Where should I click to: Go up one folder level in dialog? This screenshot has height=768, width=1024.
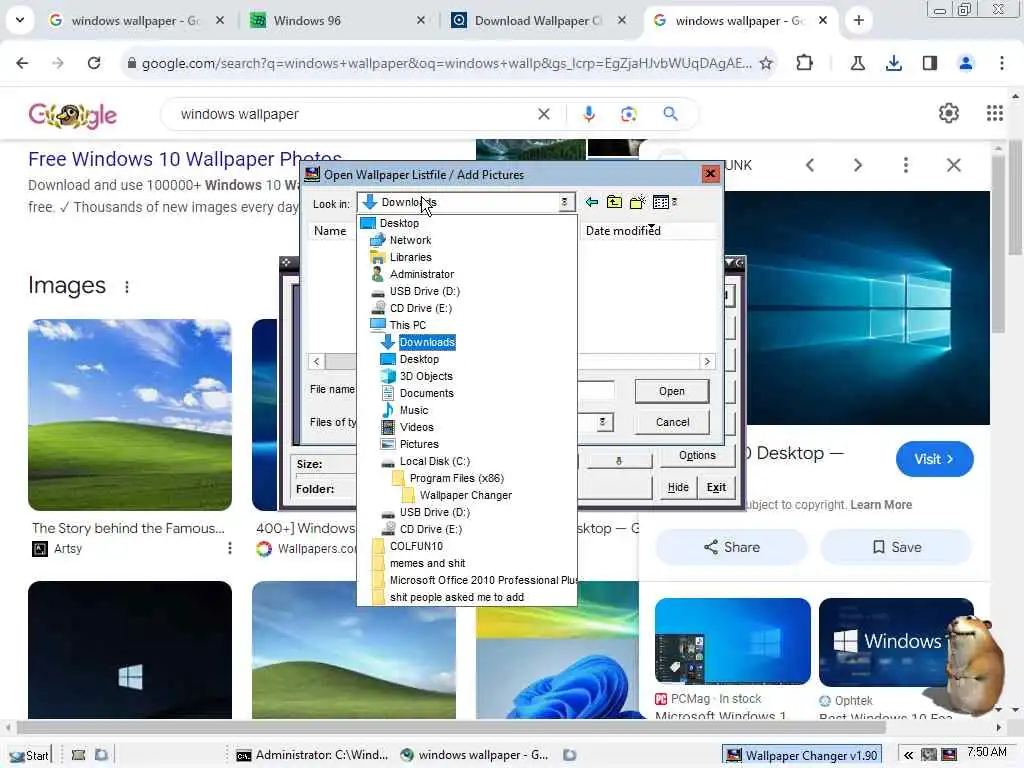614,202
